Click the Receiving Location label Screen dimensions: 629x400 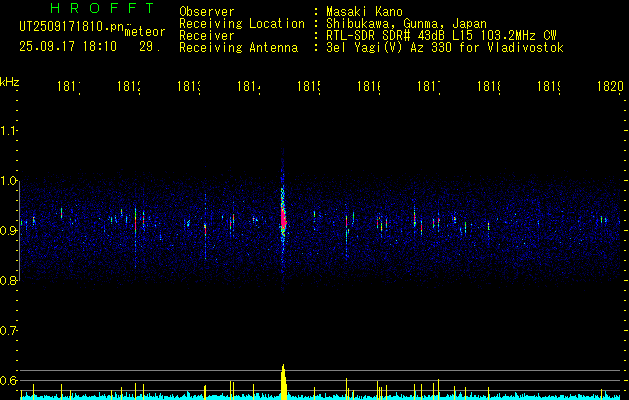[242, 23]
